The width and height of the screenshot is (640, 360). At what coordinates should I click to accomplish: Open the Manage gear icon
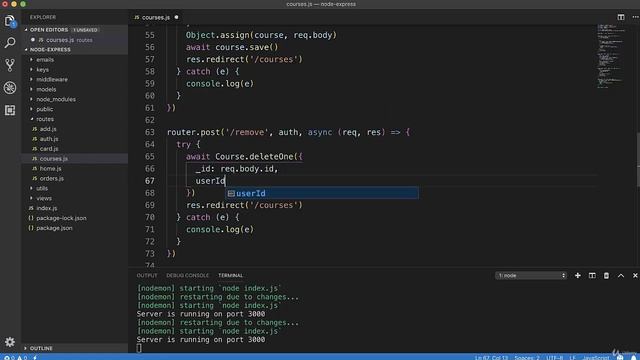click(x=10, y=342)
